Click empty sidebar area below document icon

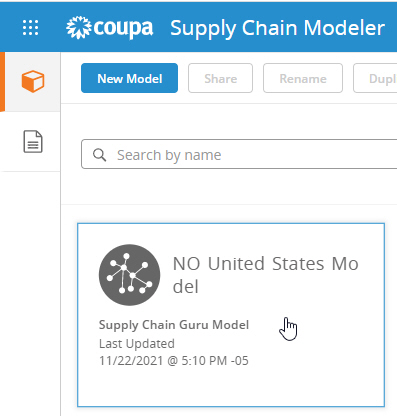[30, 293]
